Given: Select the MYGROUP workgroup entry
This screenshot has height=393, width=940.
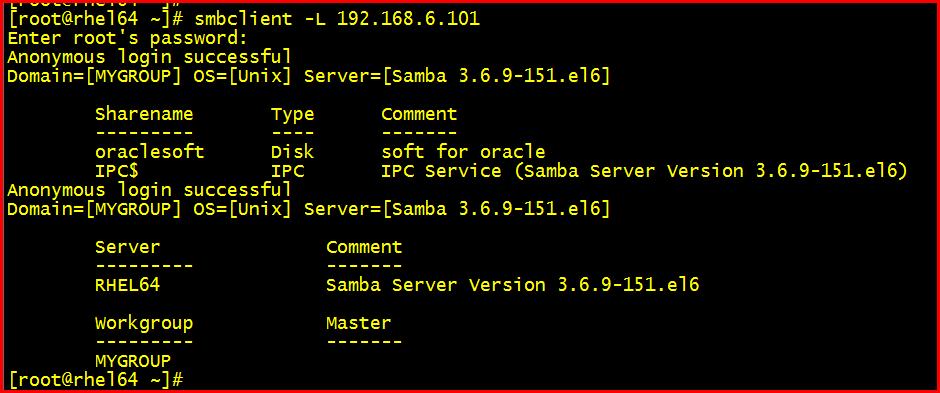Looking at the screenshot, I should point(133,361).
